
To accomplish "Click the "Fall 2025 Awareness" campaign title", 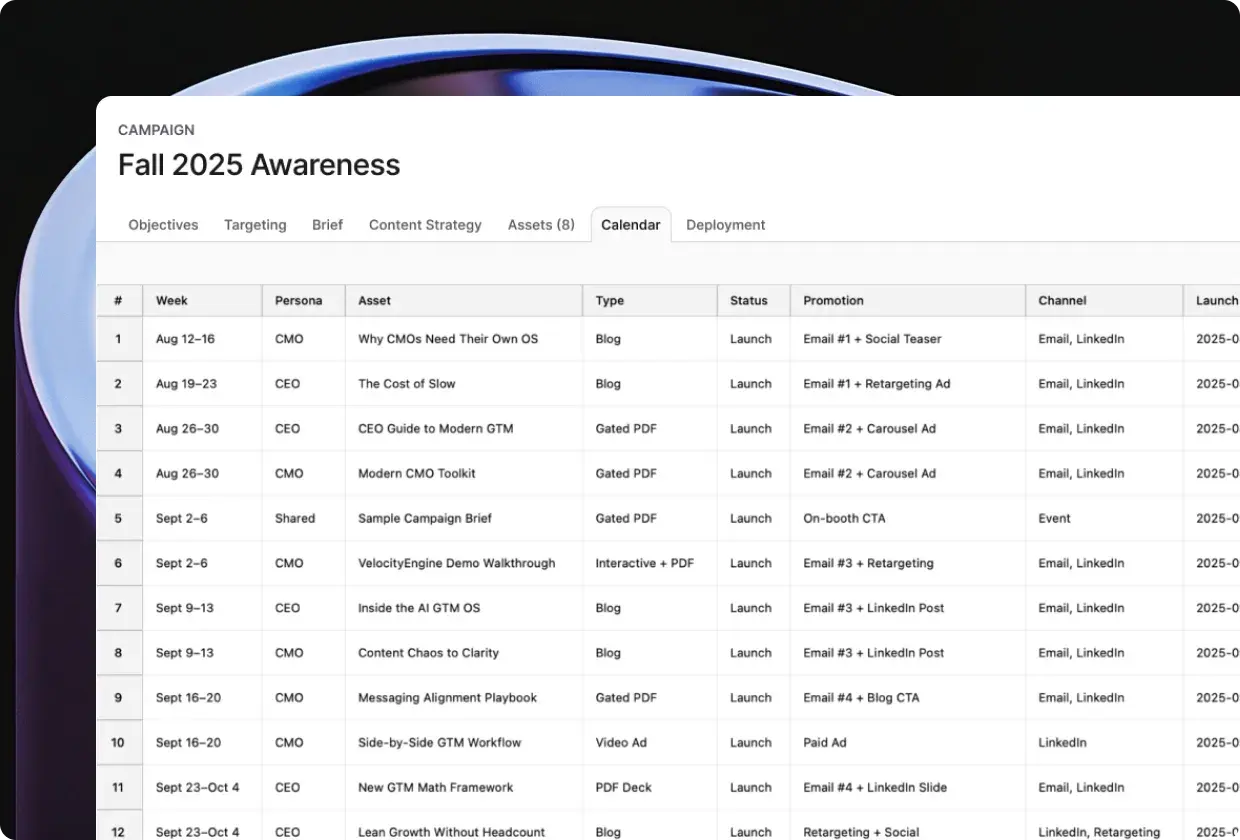I will pyautogui.click(x=259, y=165).
